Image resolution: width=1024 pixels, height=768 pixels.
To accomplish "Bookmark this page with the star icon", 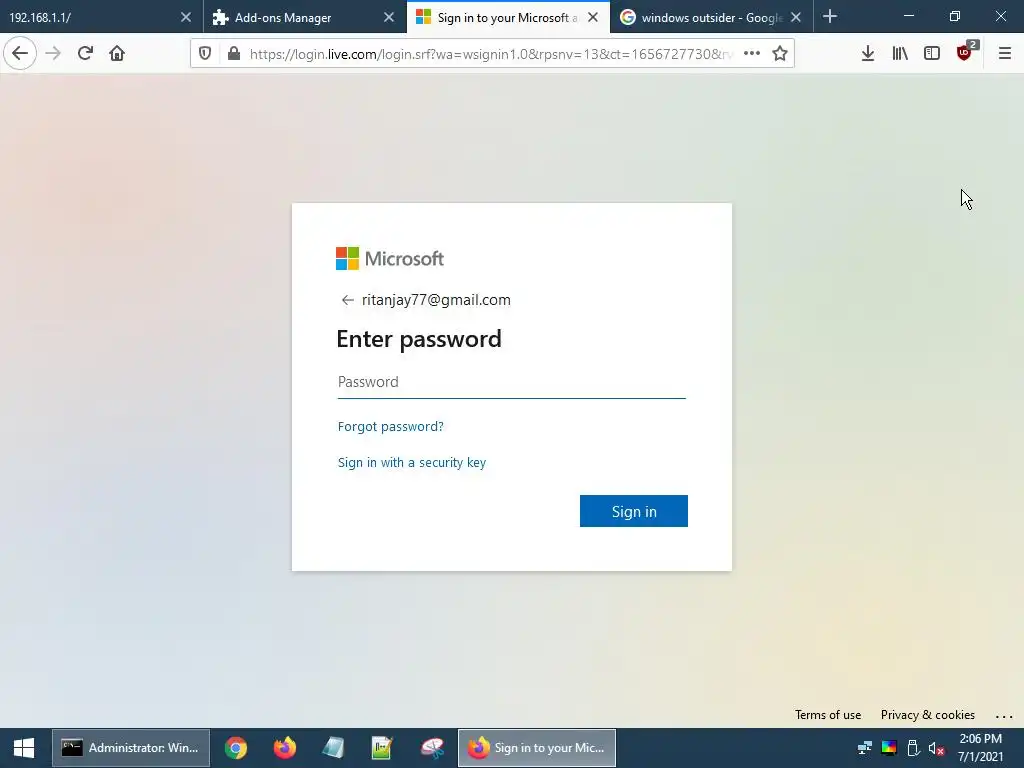I will click(780, 54).
